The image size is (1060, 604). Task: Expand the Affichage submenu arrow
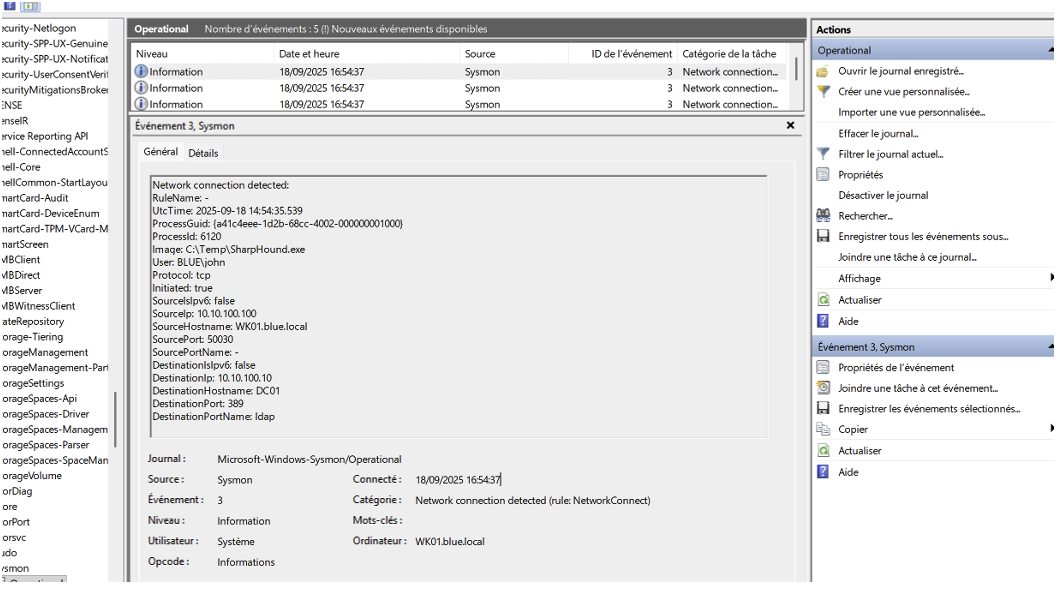[x=1052, y=278]
